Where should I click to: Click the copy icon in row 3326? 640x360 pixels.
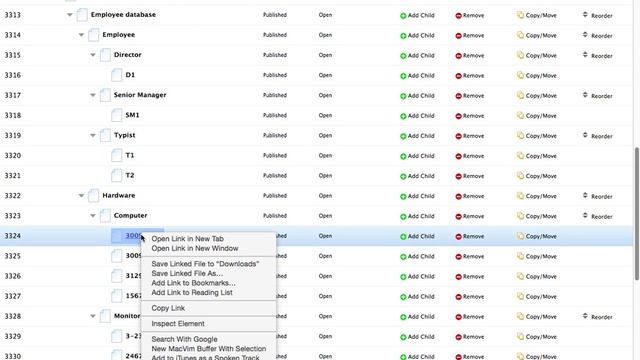[520, 276]
